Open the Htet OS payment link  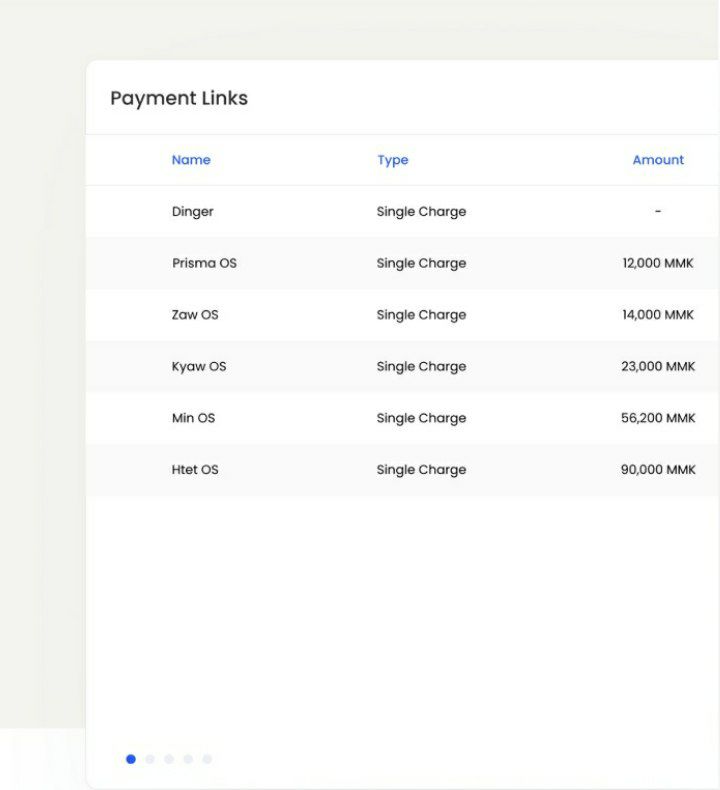[195, 470]
